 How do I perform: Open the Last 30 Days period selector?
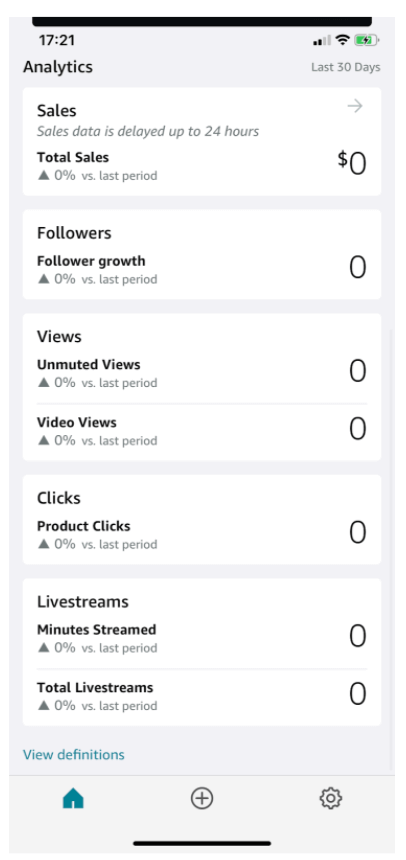(346, 67)
